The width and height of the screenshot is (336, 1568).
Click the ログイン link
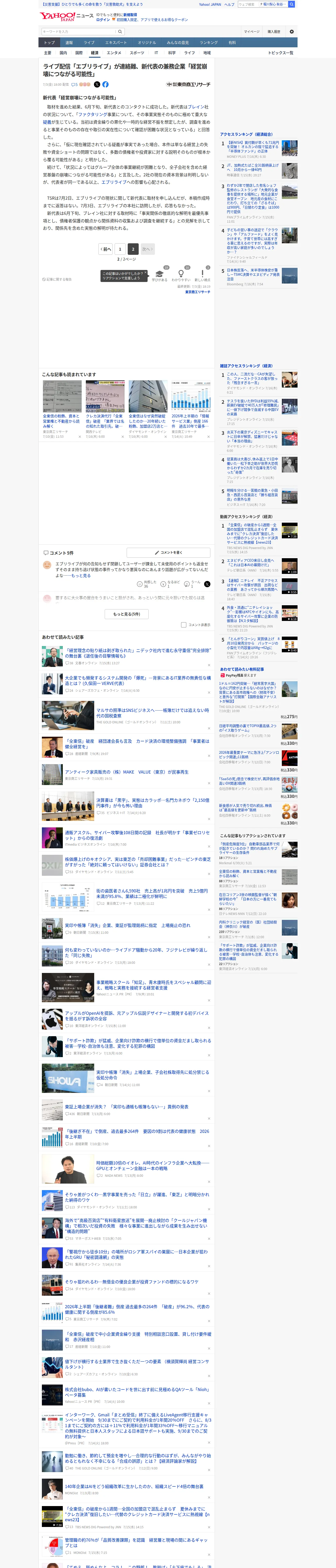(103, 20)
